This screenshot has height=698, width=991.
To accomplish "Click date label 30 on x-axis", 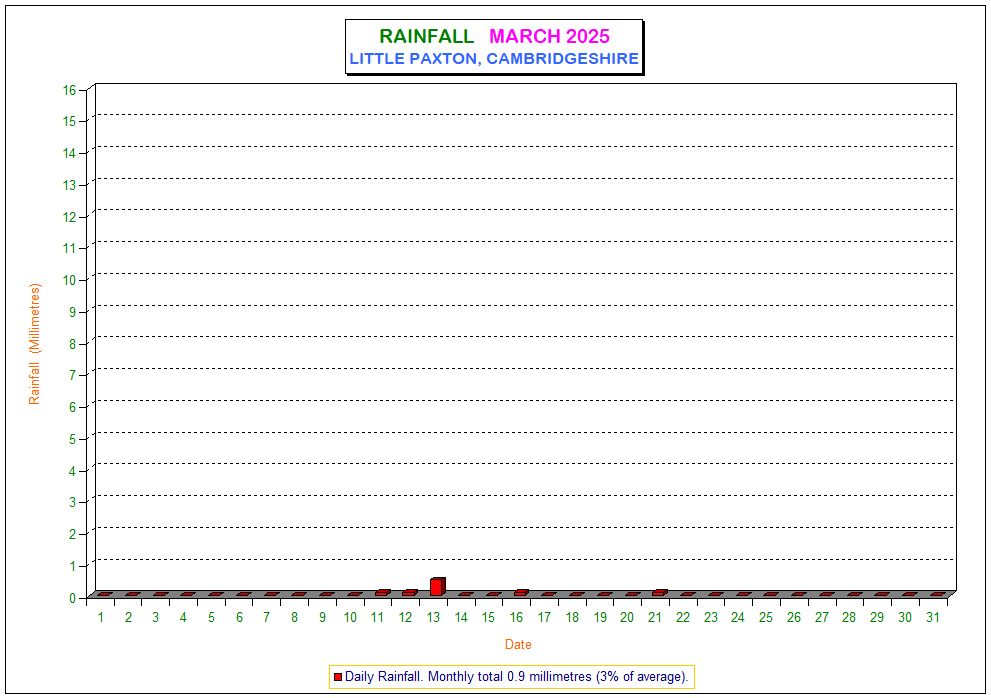I will click(x=904, y=618).
